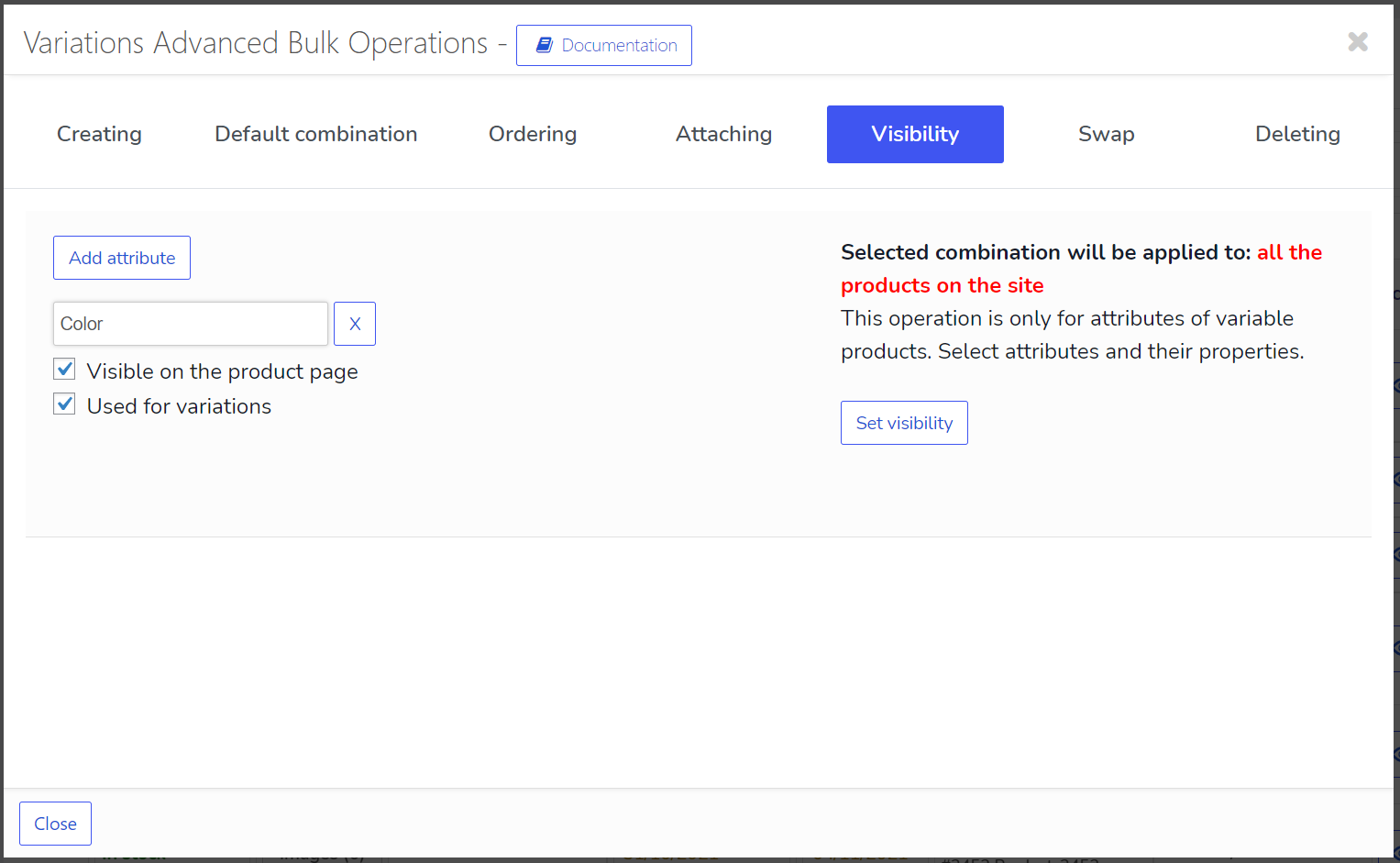
Task: Switch to the Swap tab
Action: tap(1106, 134)
